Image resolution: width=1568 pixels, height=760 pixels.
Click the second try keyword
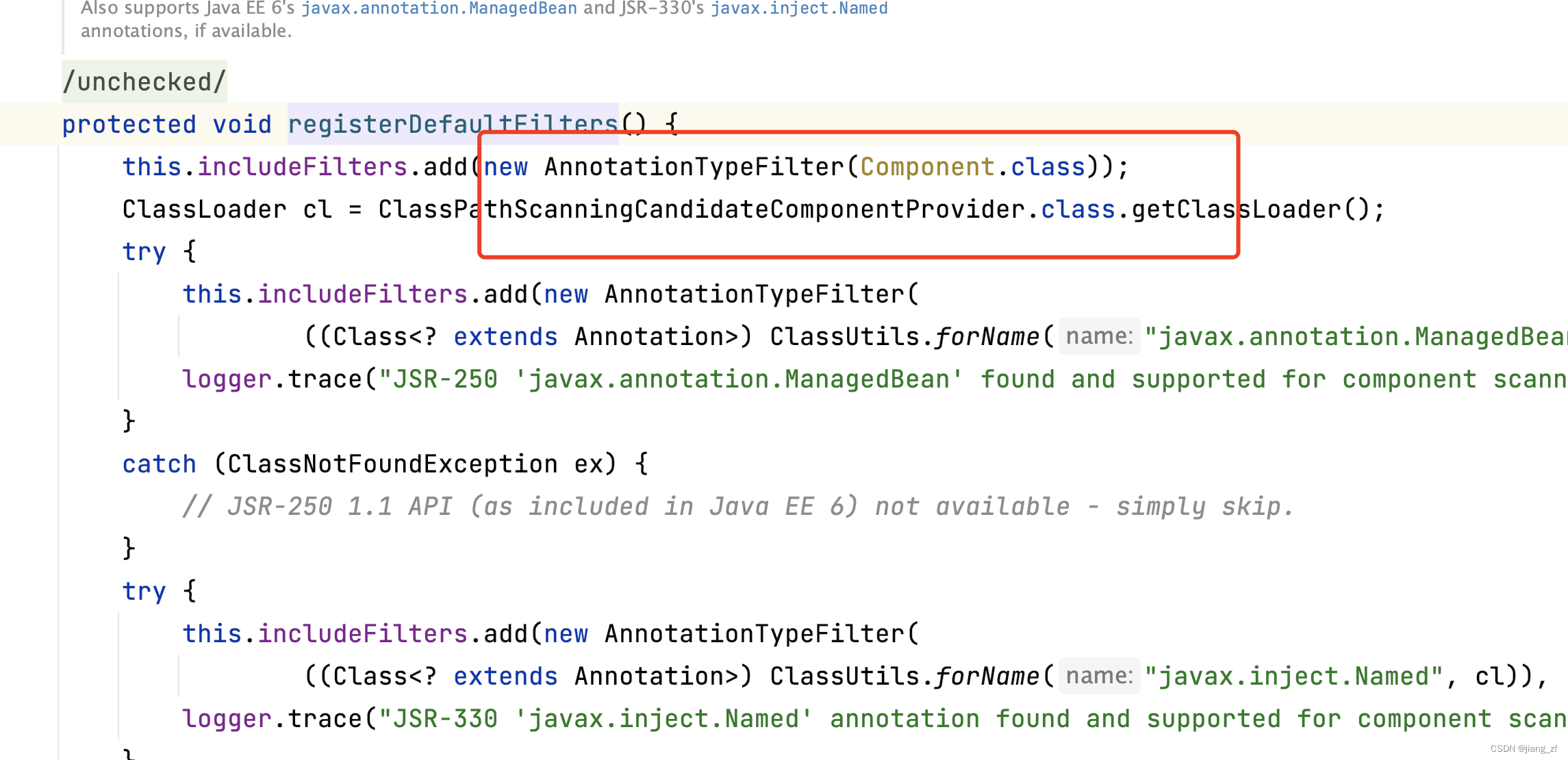click(x=144, y=592)
